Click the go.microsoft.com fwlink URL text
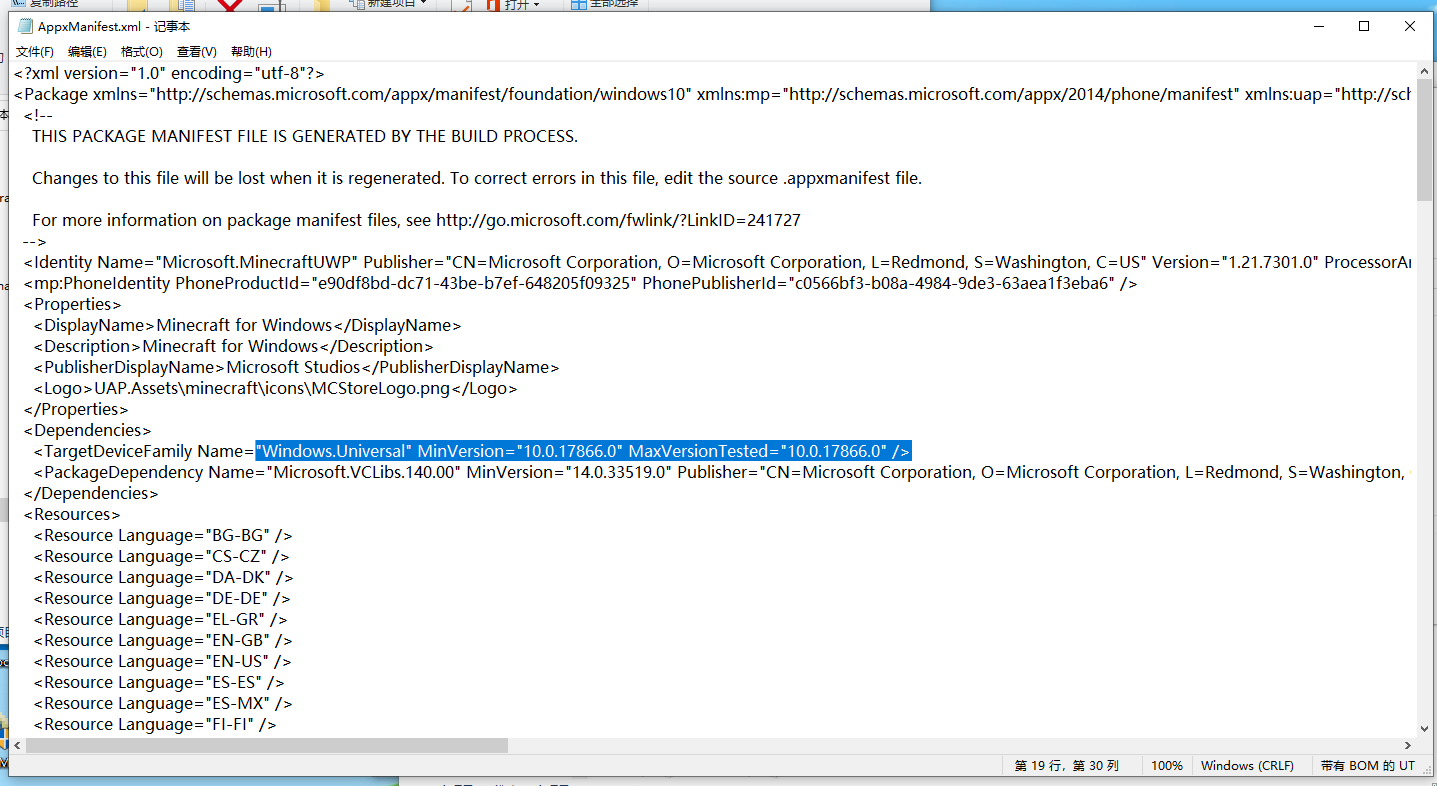The width and height of the screenshot is (1437, 786). (618, 220)
